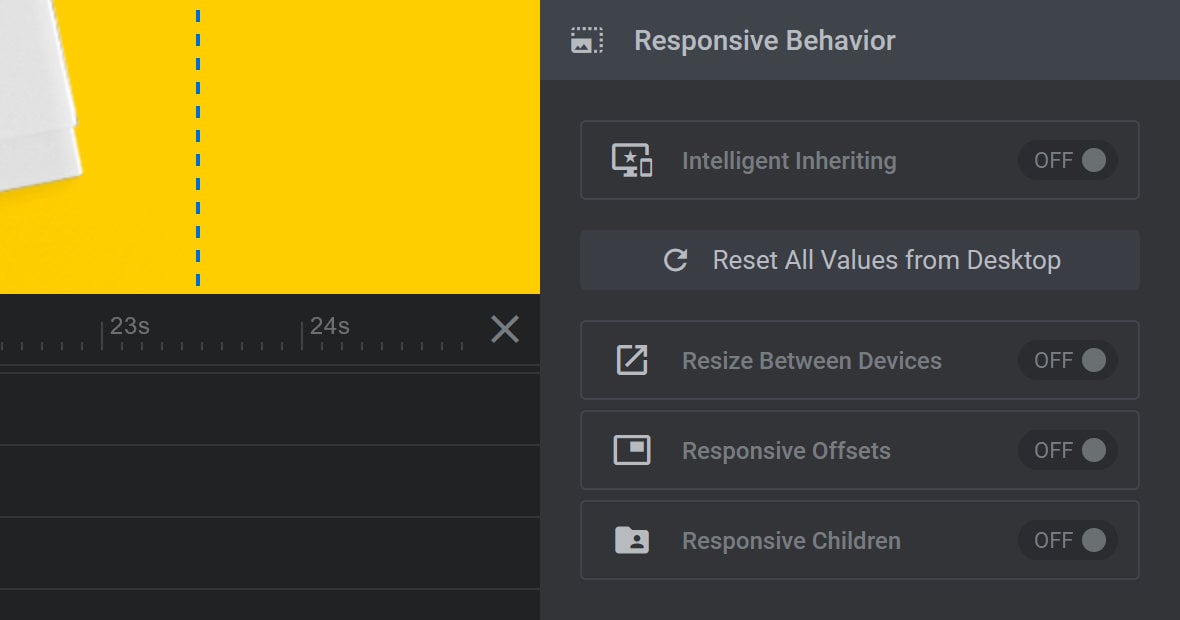Click the Responsive Children label

[791, 541]
